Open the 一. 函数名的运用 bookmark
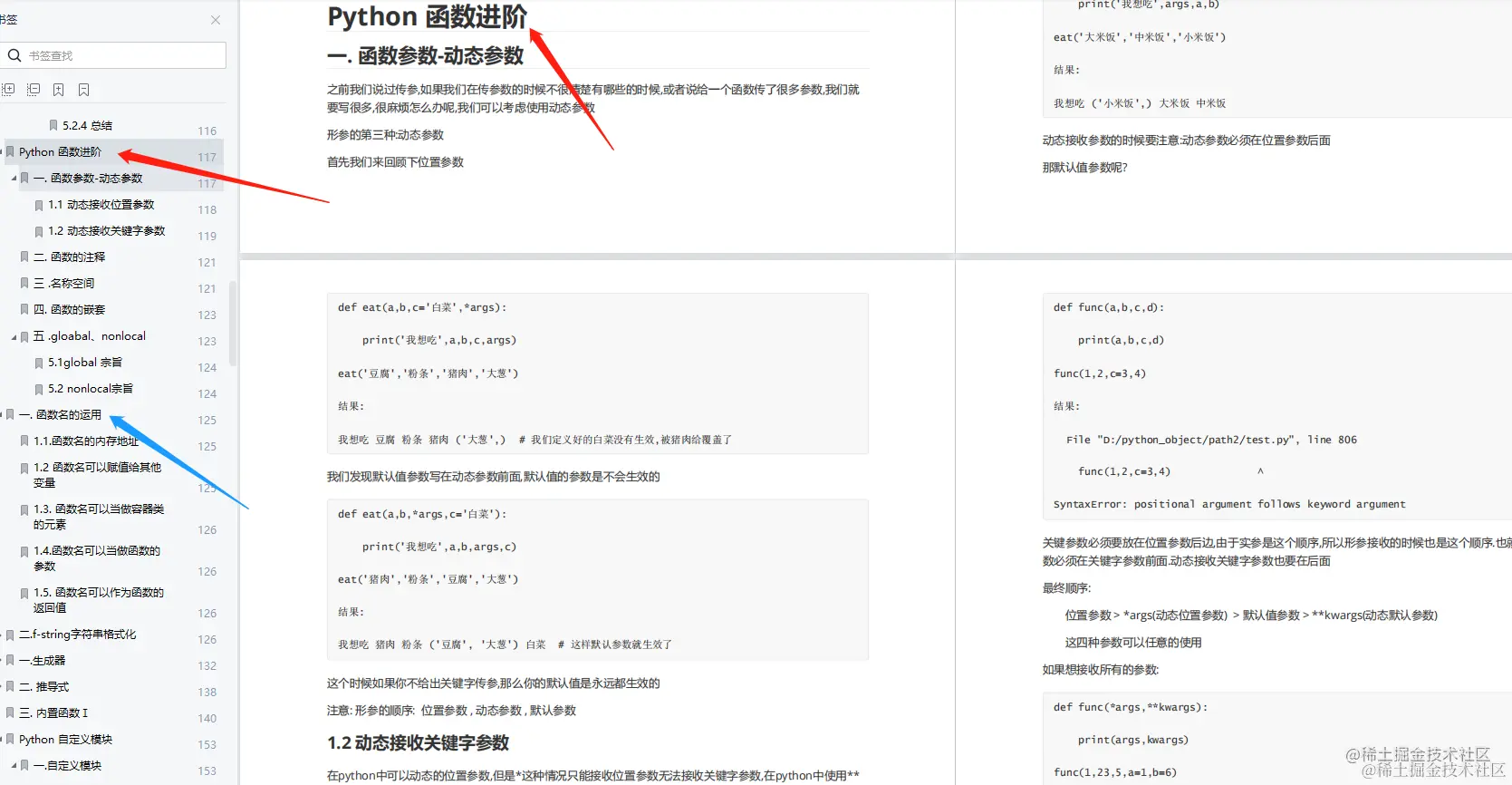1512x785 pixels. pos(60,415)
